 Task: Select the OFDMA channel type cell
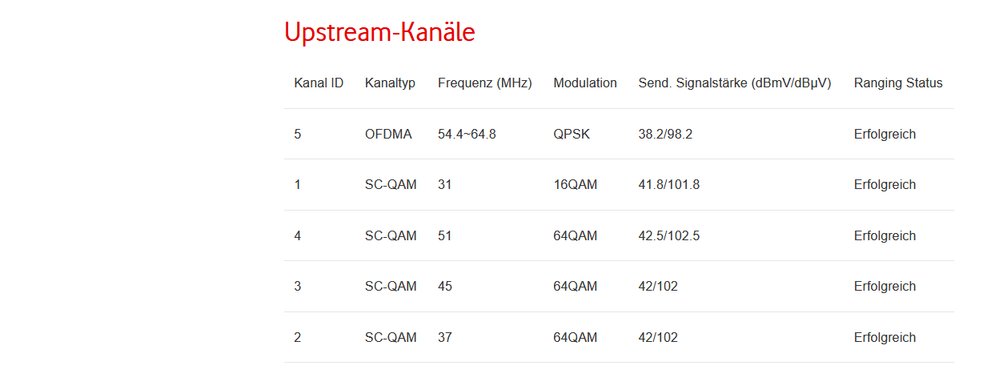(x=389, y=134)
